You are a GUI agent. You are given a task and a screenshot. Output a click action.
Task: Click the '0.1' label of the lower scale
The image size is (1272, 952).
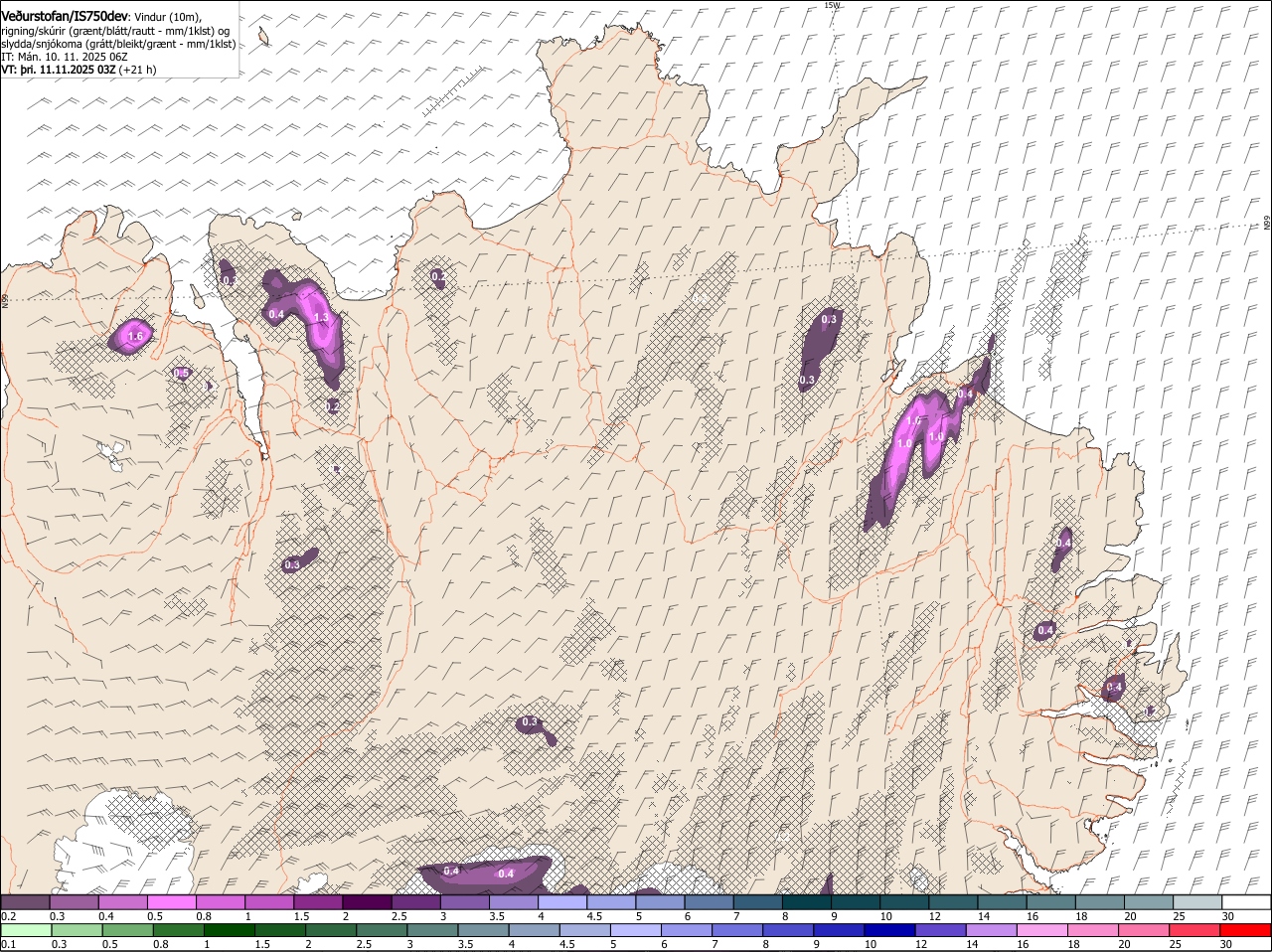8,944
